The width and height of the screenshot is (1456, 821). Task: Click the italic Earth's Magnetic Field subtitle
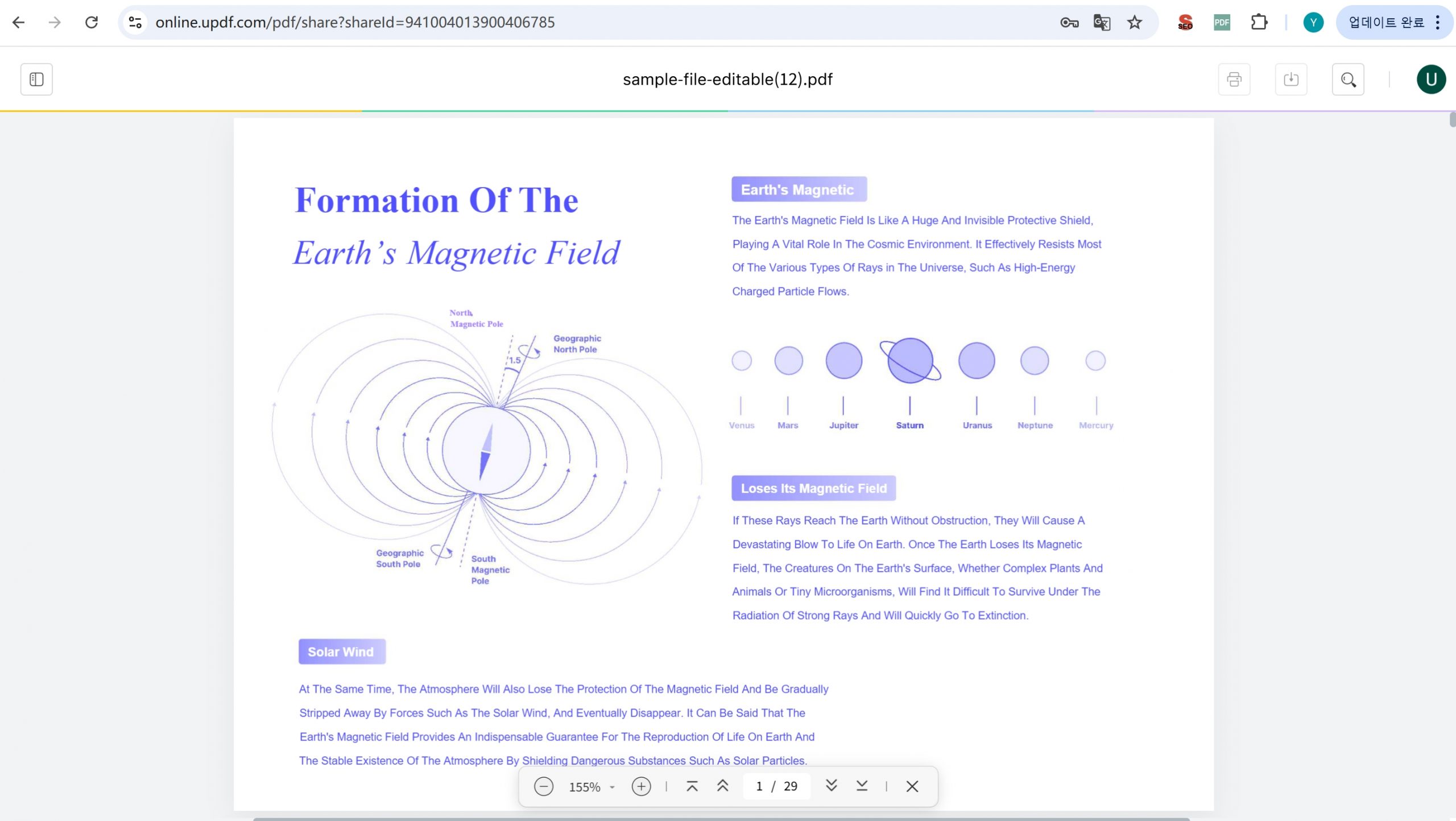pos(456,253)
